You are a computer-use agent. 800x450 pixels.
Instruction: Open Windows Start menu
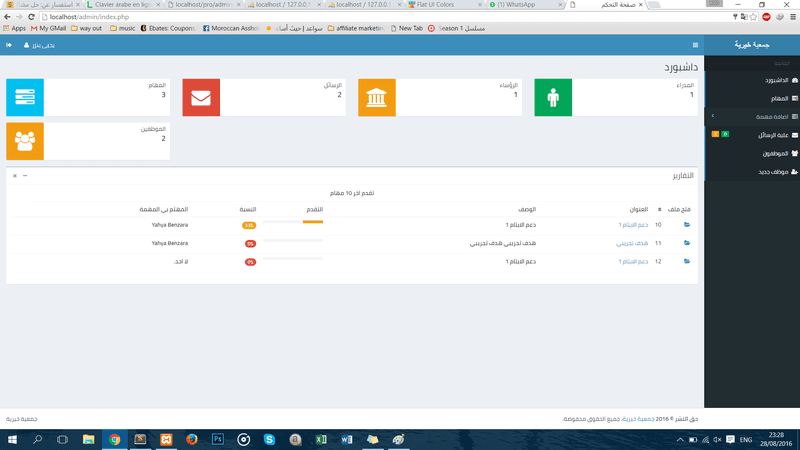tap(12, 439)
